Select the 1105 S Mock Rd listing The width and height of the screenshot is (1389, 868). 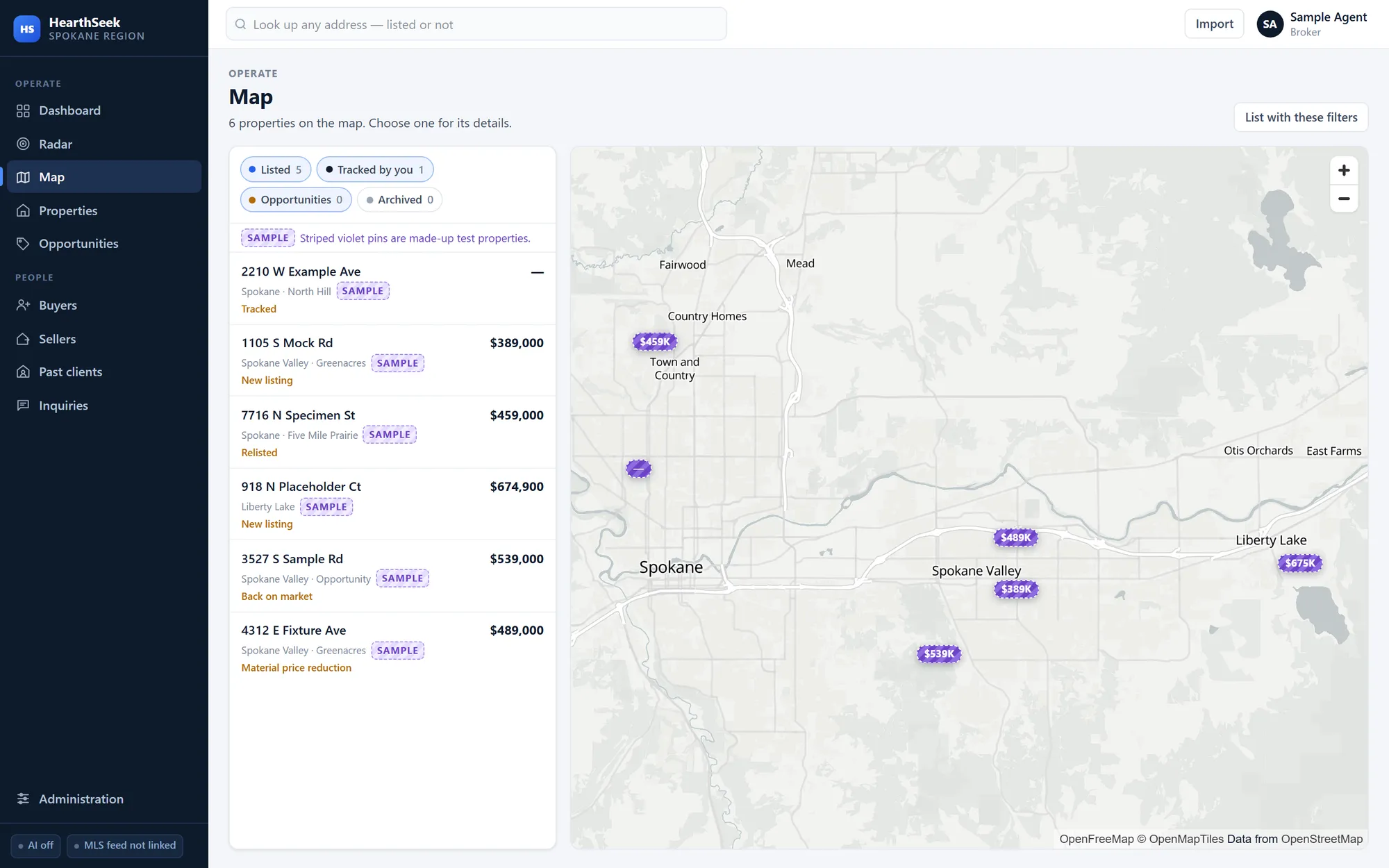[392, 360]
